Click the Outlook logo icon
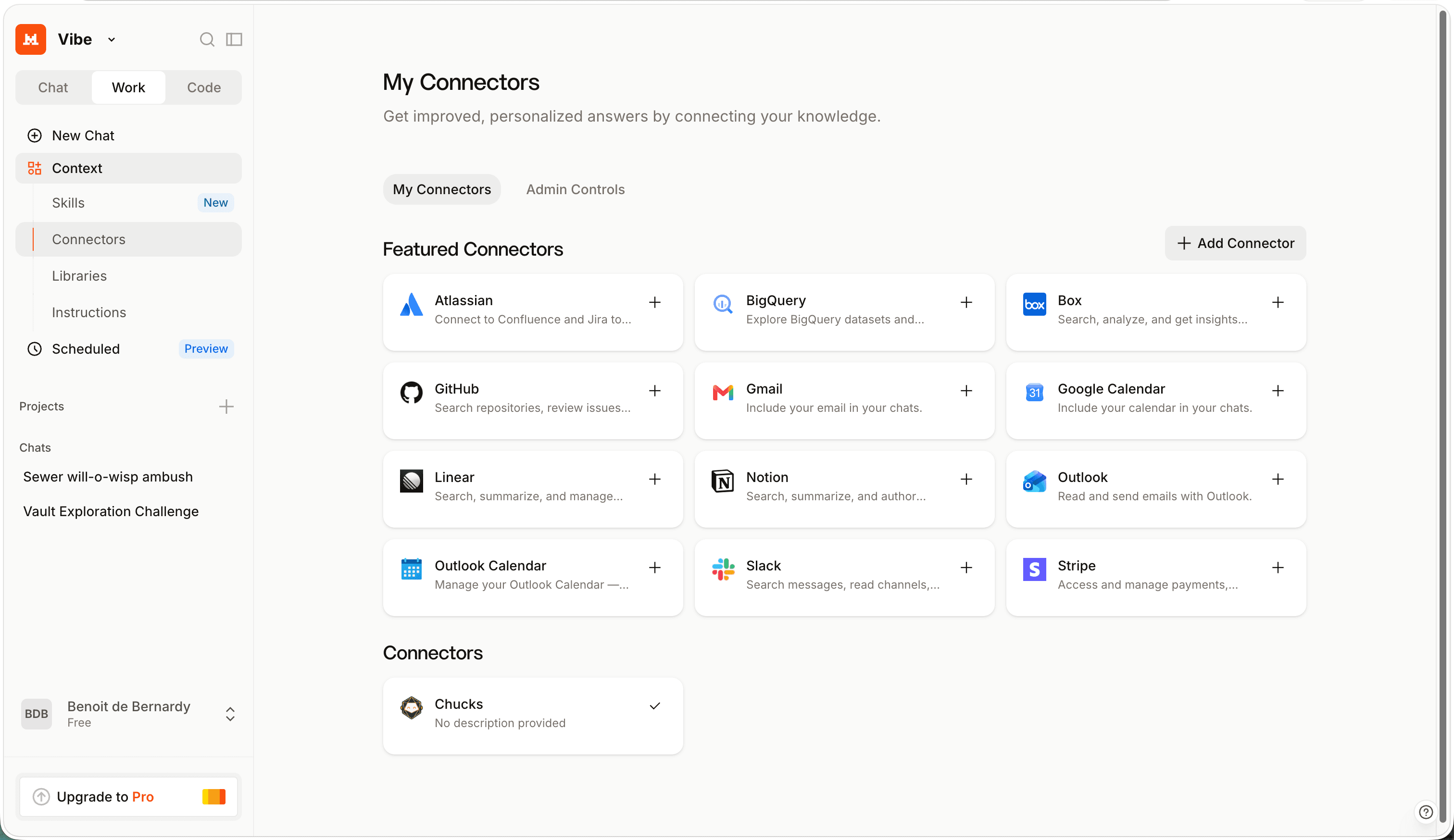1454x840 pixels. (1035, 481)
